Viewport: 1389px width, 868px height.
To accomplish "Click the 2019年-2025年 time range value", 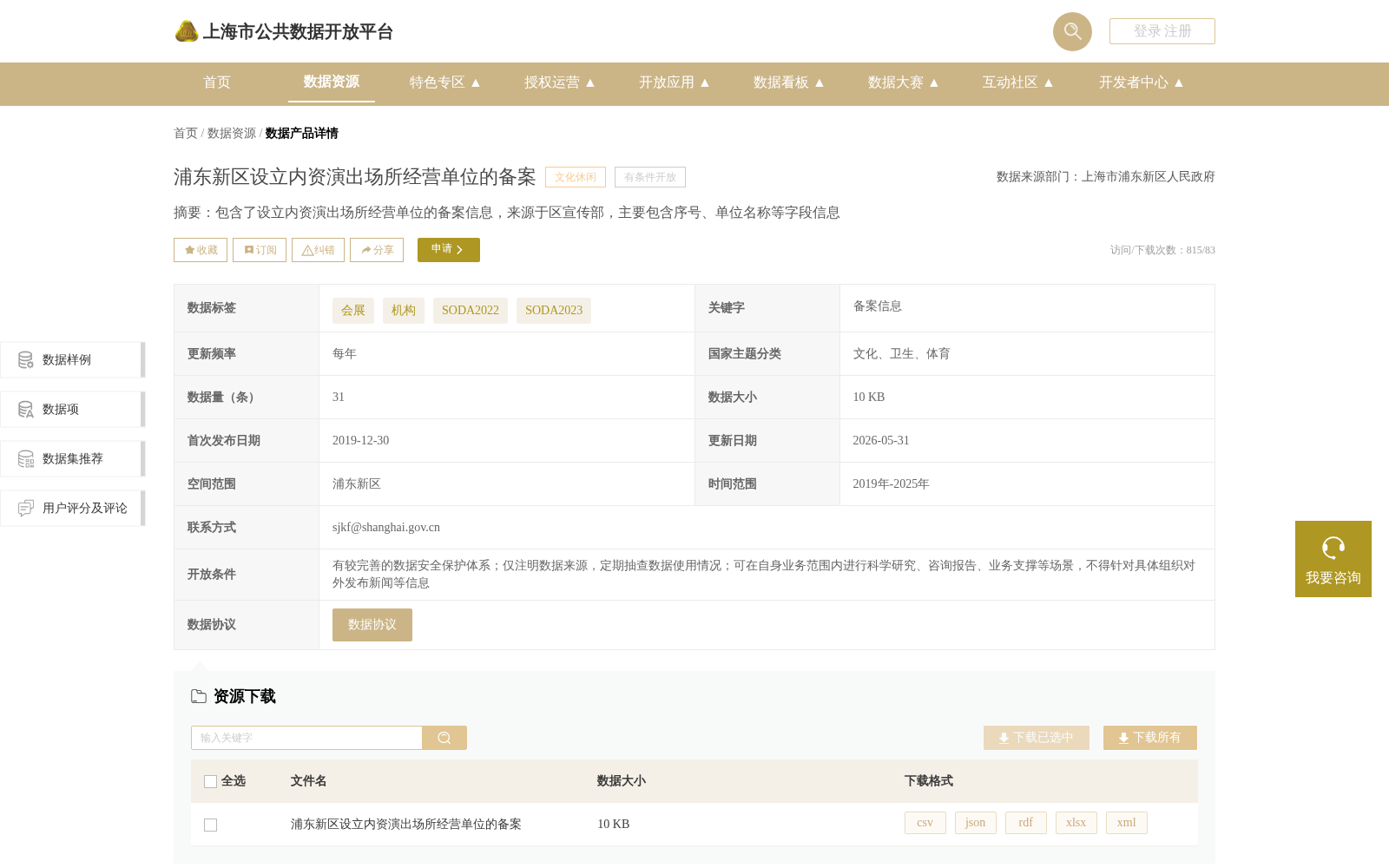I will click(891, 484).
